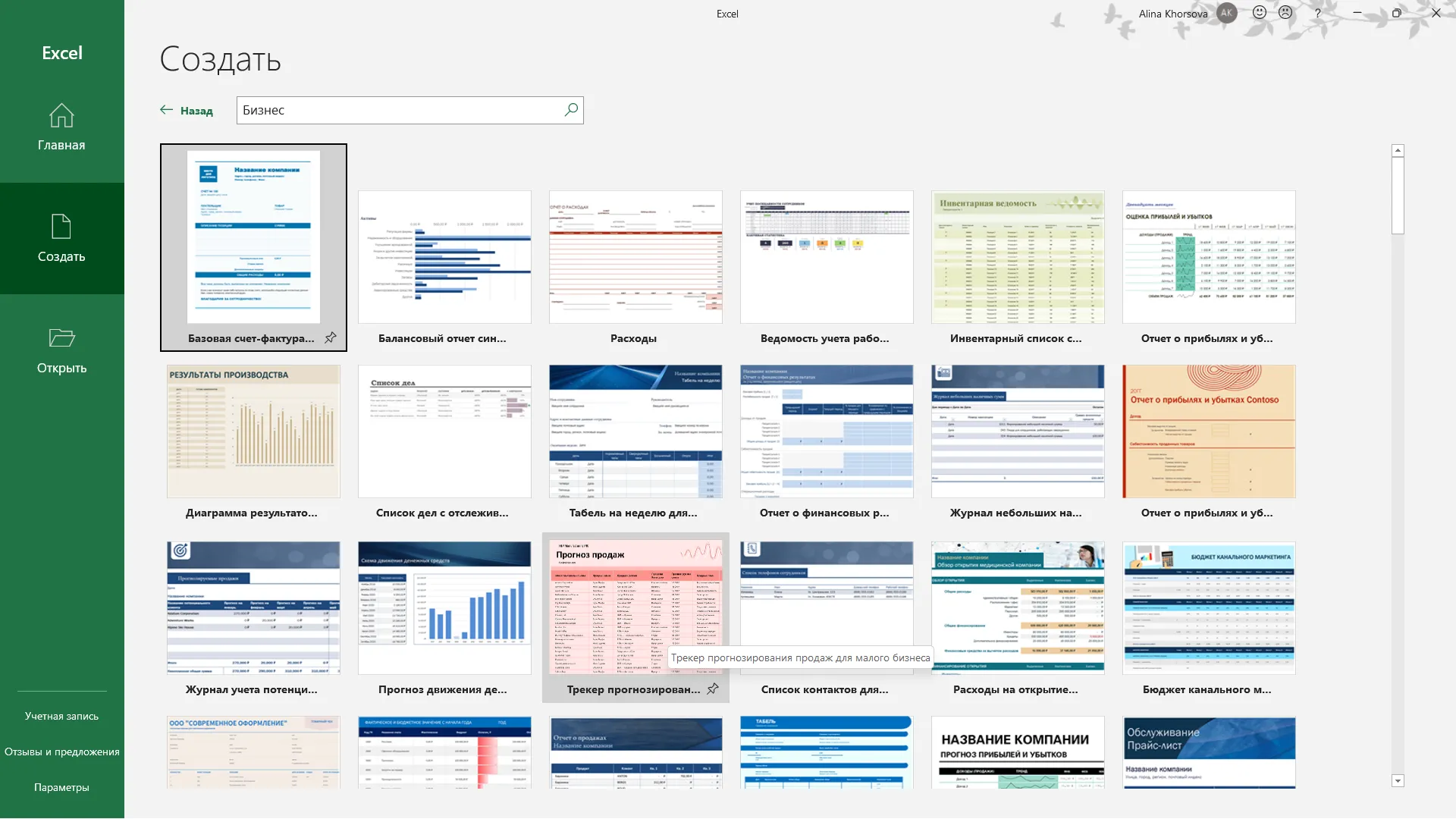Select Балансовый отчет template thumbnail
The height and width of the screenshot is (819, 1456).
click(444, 257)
